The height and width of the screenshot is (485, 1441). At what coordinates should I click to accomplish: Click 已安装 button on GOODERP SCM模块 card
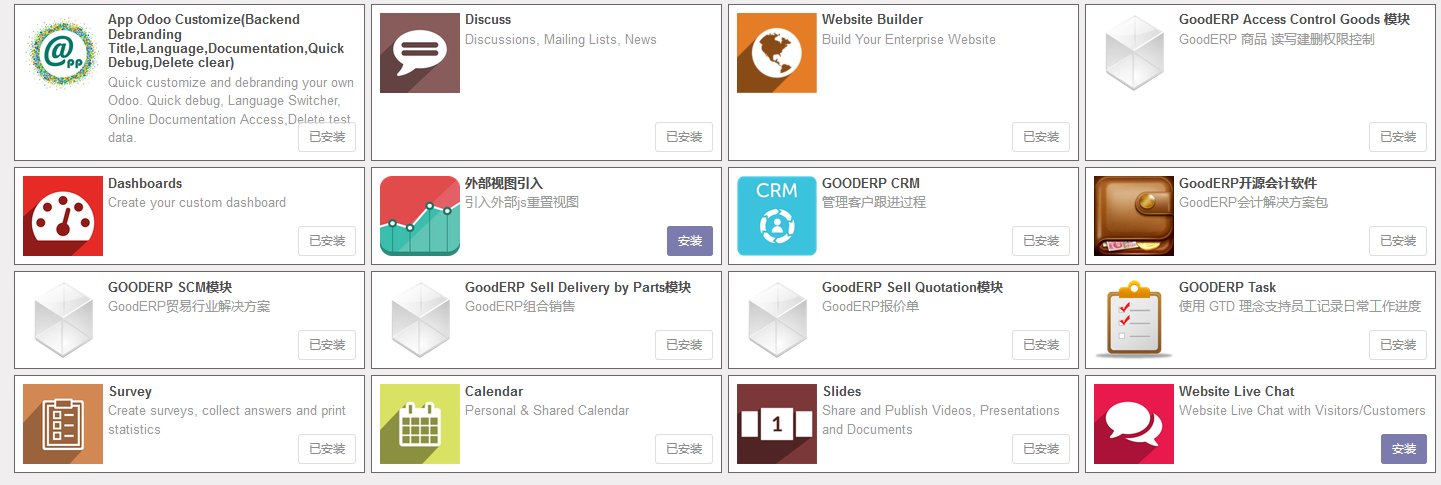coord(327,345)
